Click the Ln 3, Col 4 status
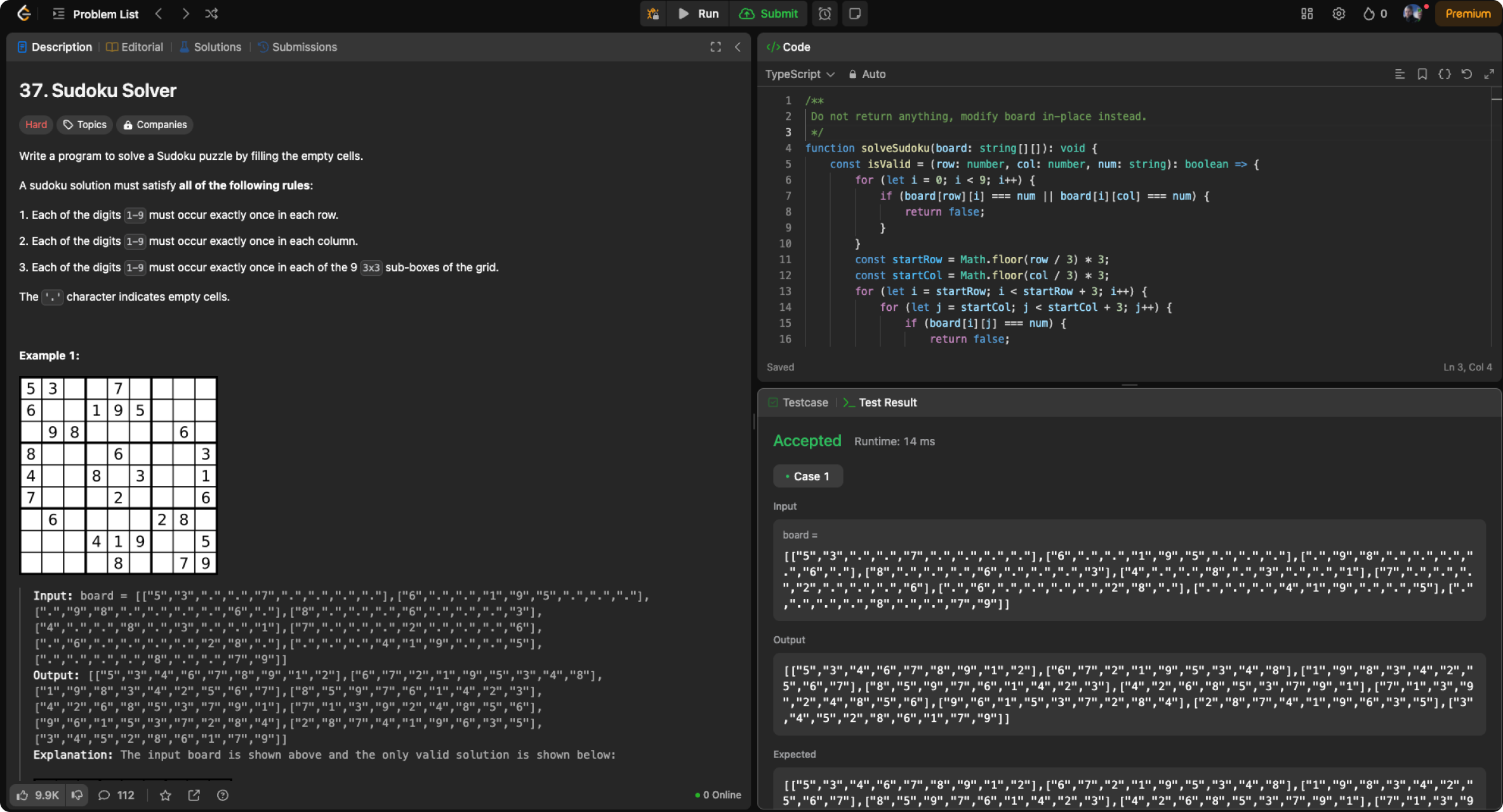The height and width of the screenshot is (812, 1503). click(x=1467, y=367)
